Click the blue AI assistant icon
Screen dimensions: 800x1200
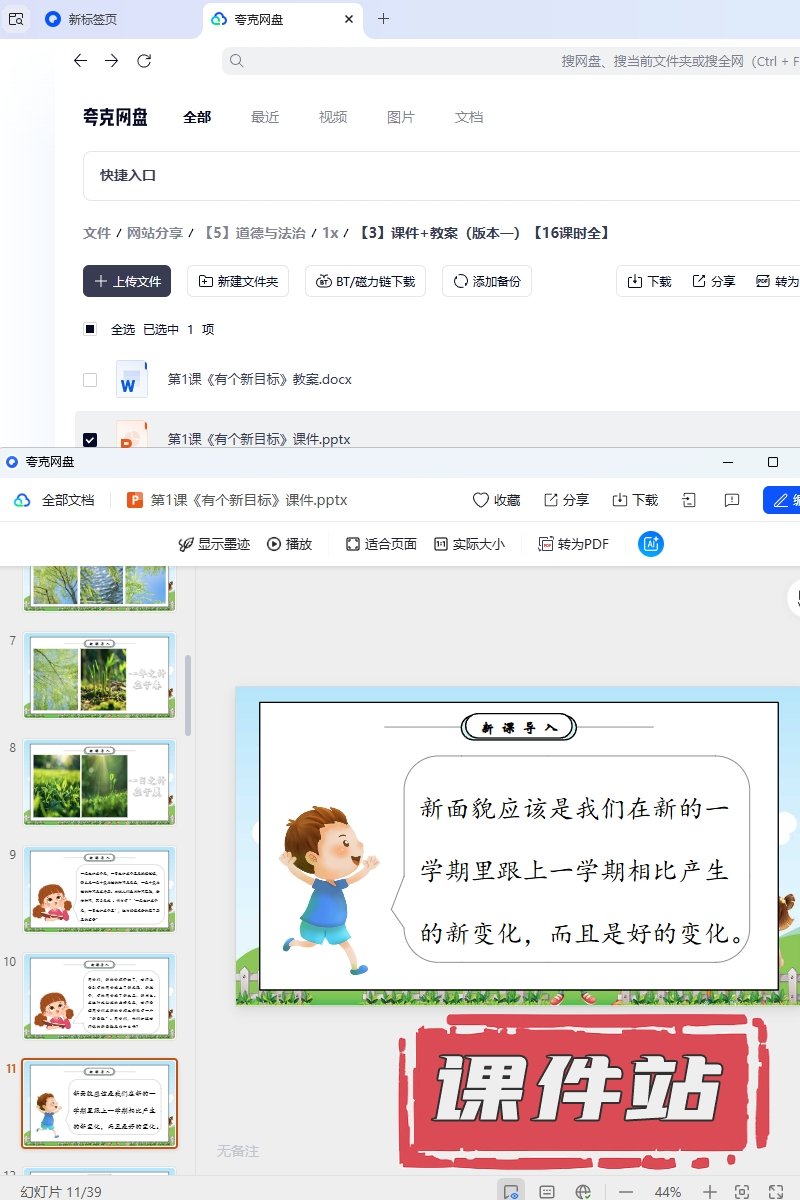[x=651, y=544]
